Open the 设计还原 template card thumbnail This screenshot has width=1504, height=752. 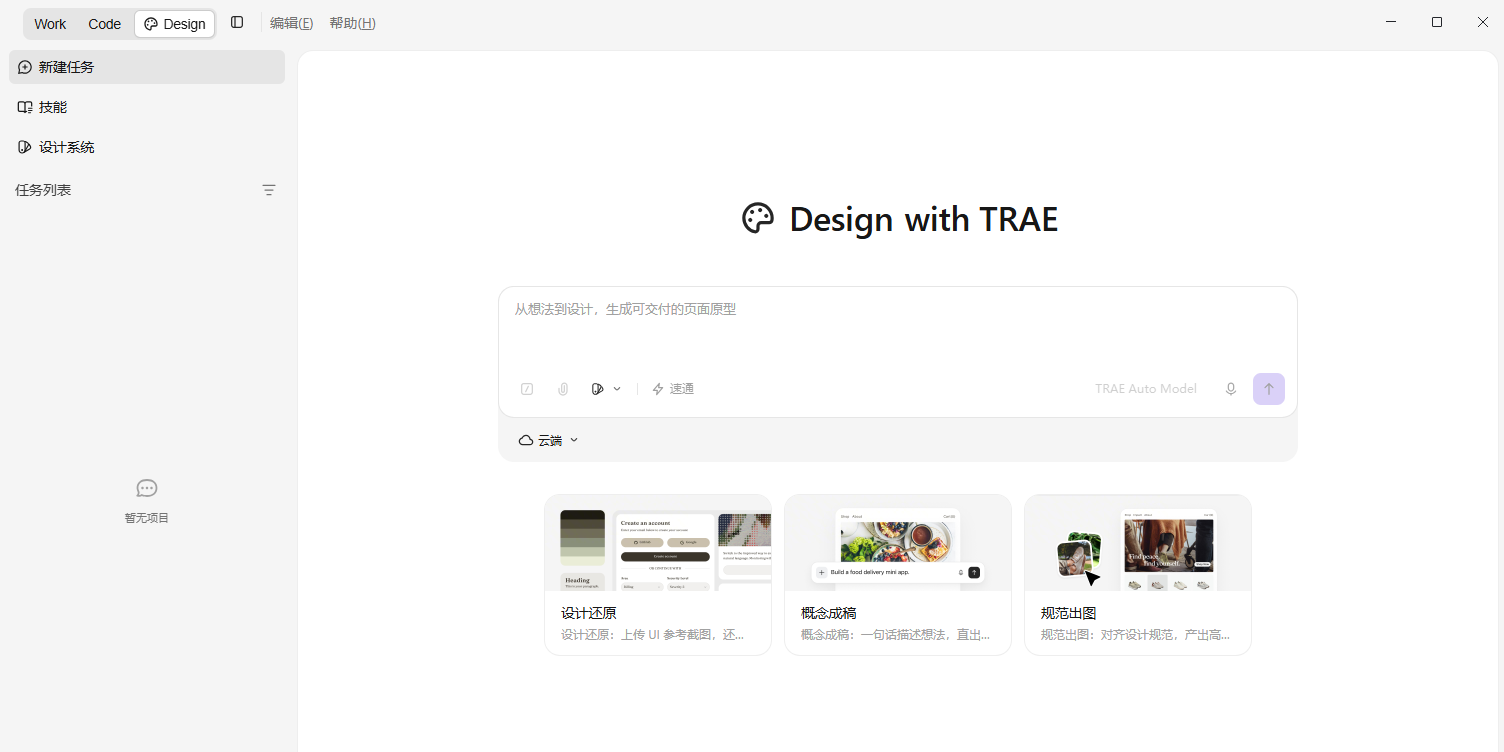tap(658, 543)
